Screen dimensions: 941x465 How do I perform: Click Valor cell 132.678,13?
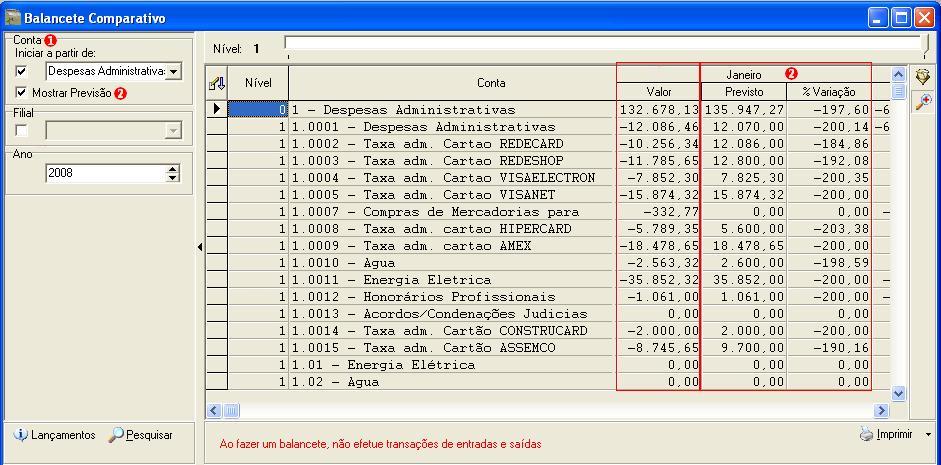(658, 110)
